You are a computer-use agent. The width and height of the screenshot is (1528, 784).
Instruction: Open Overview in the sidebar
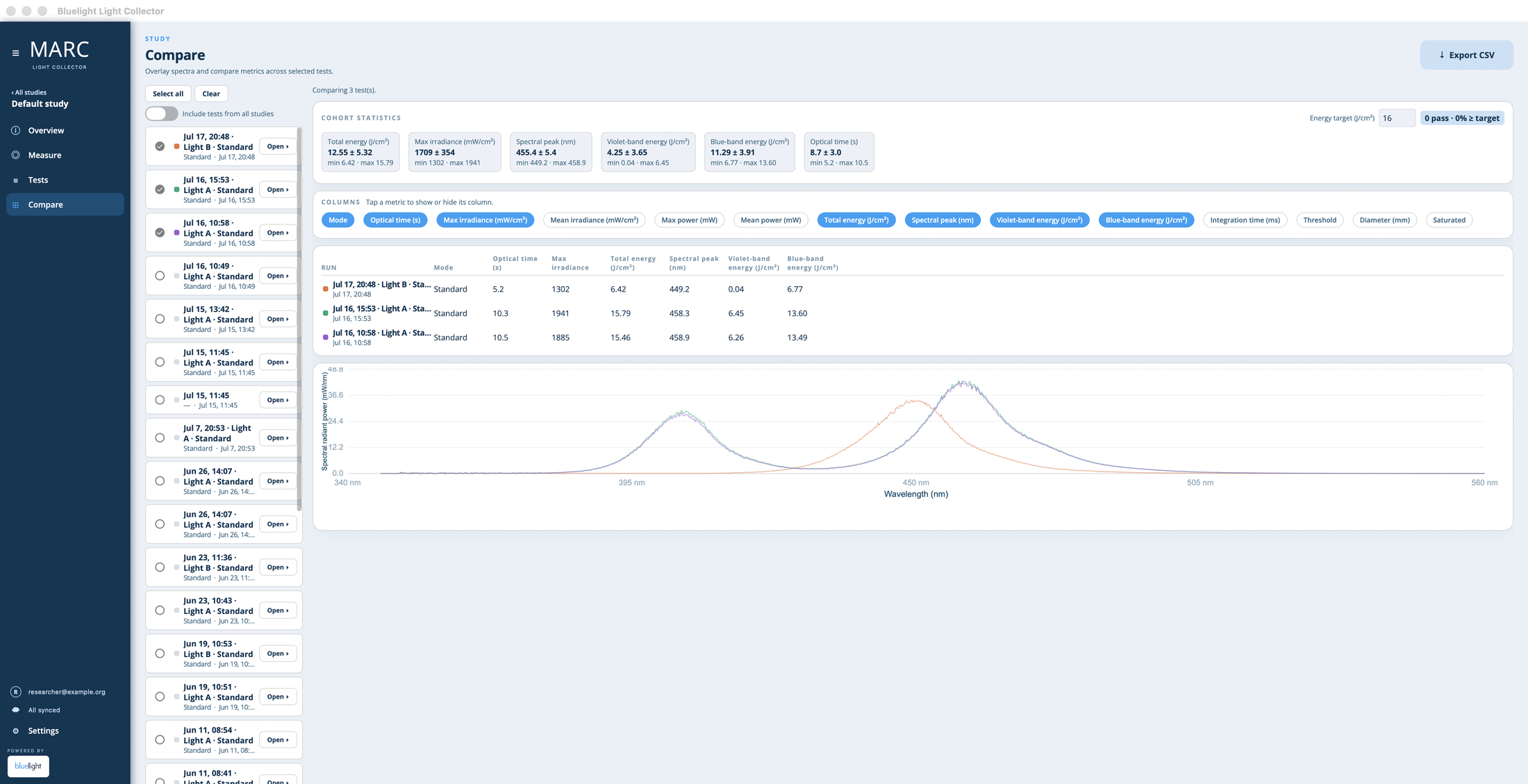[x=65, y=131]
